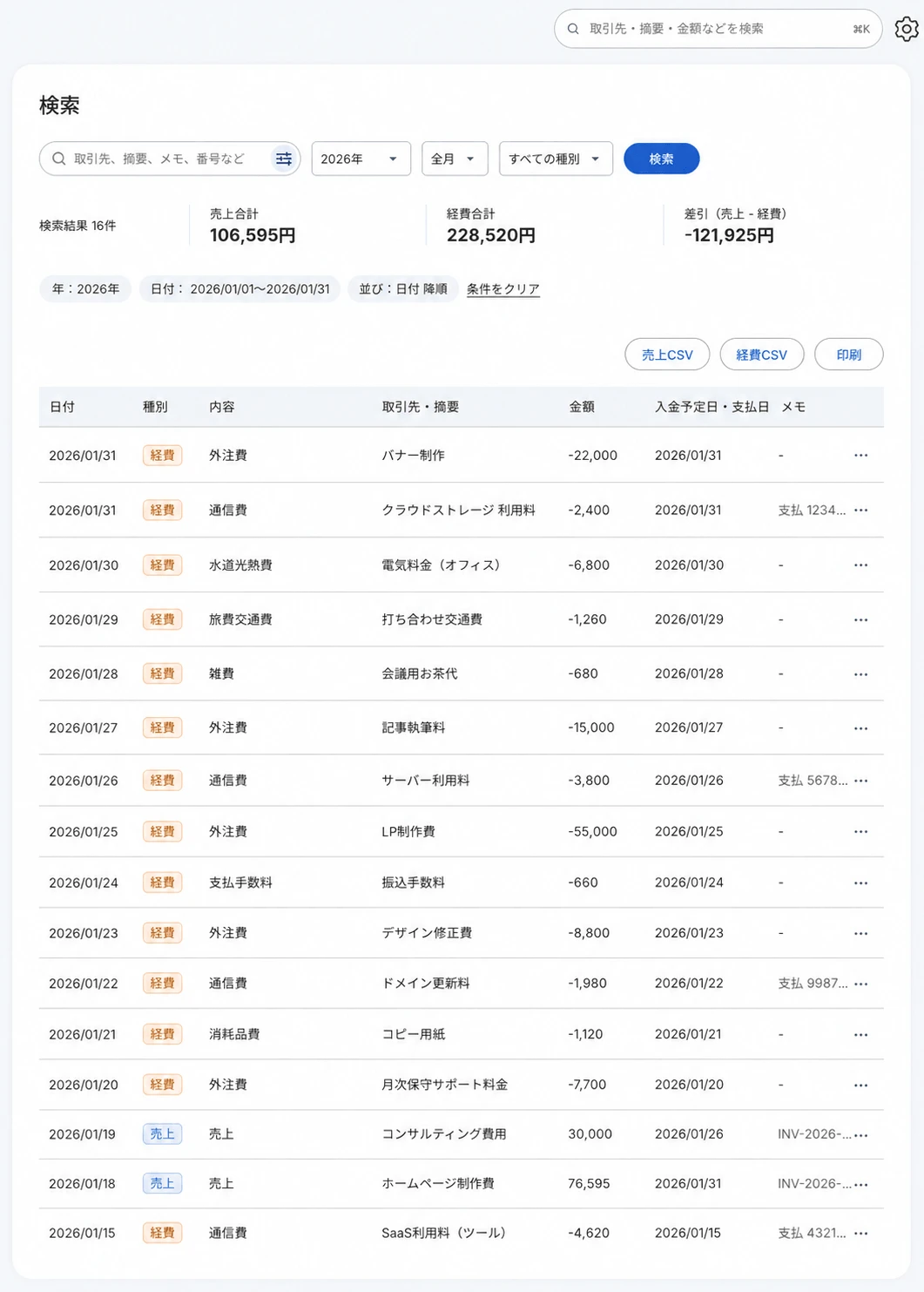Open the 2026年 year dropdown
The height and width of the screenshot is (1292, 924).
(x=361, y=159)
